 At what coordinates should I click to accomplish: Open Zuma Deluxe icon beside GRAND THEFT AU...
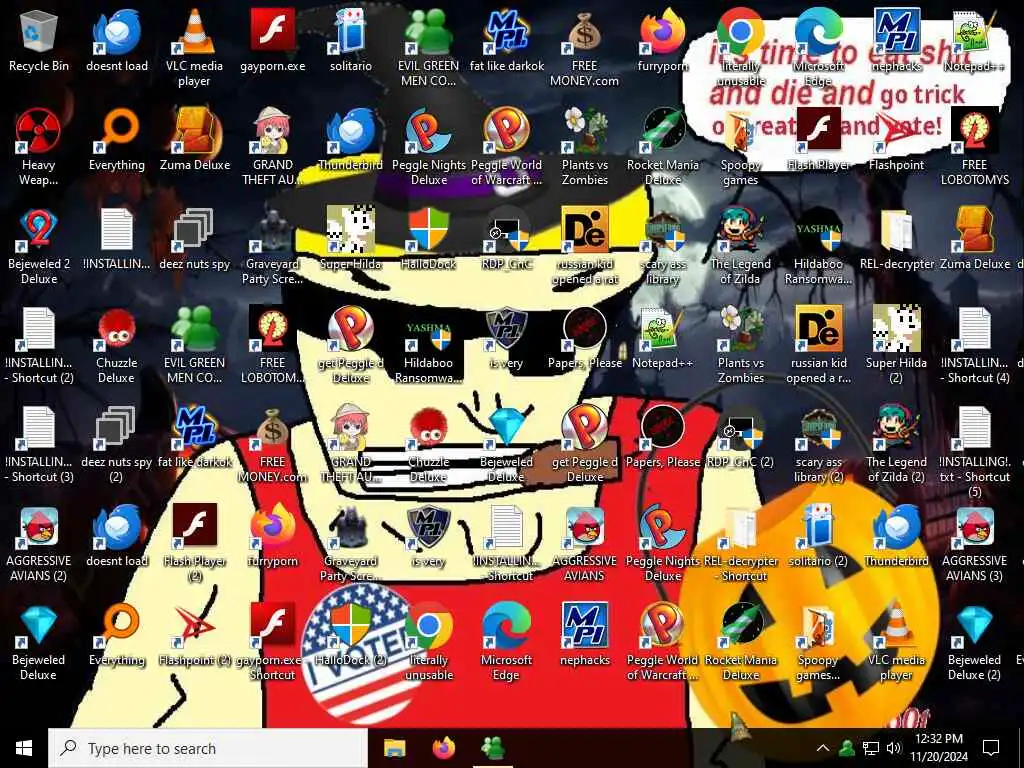coord(195,140)
